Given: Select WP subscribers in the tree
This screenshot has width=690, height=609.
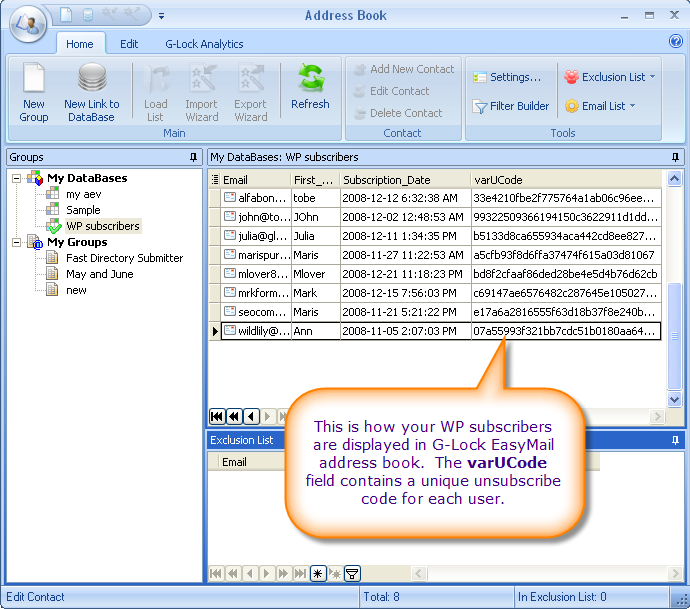Looking at the screenshot, I should point(103,226).
